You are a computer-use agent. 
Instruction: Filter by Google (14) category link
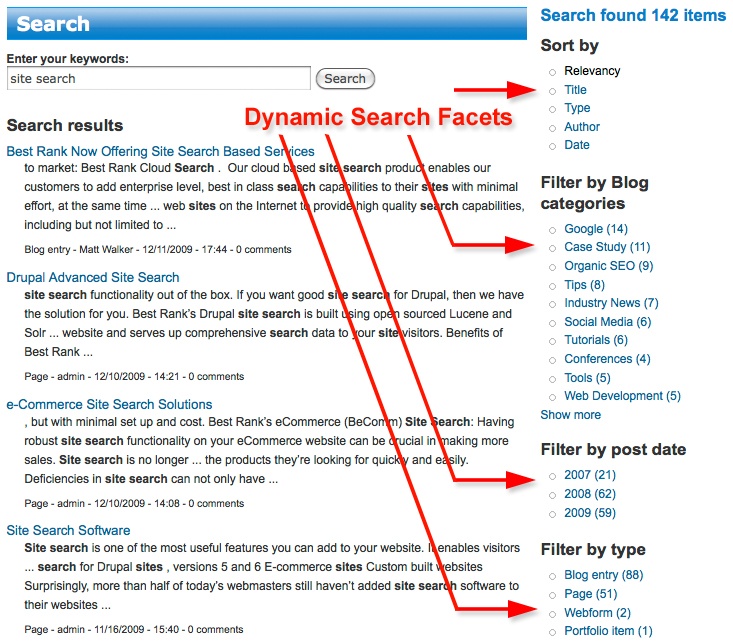[x=596, y=229]
